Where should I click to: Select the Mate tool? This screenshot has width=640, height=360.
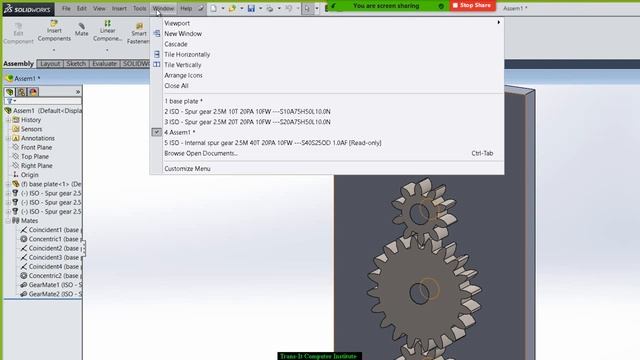(x=81, y=29)
